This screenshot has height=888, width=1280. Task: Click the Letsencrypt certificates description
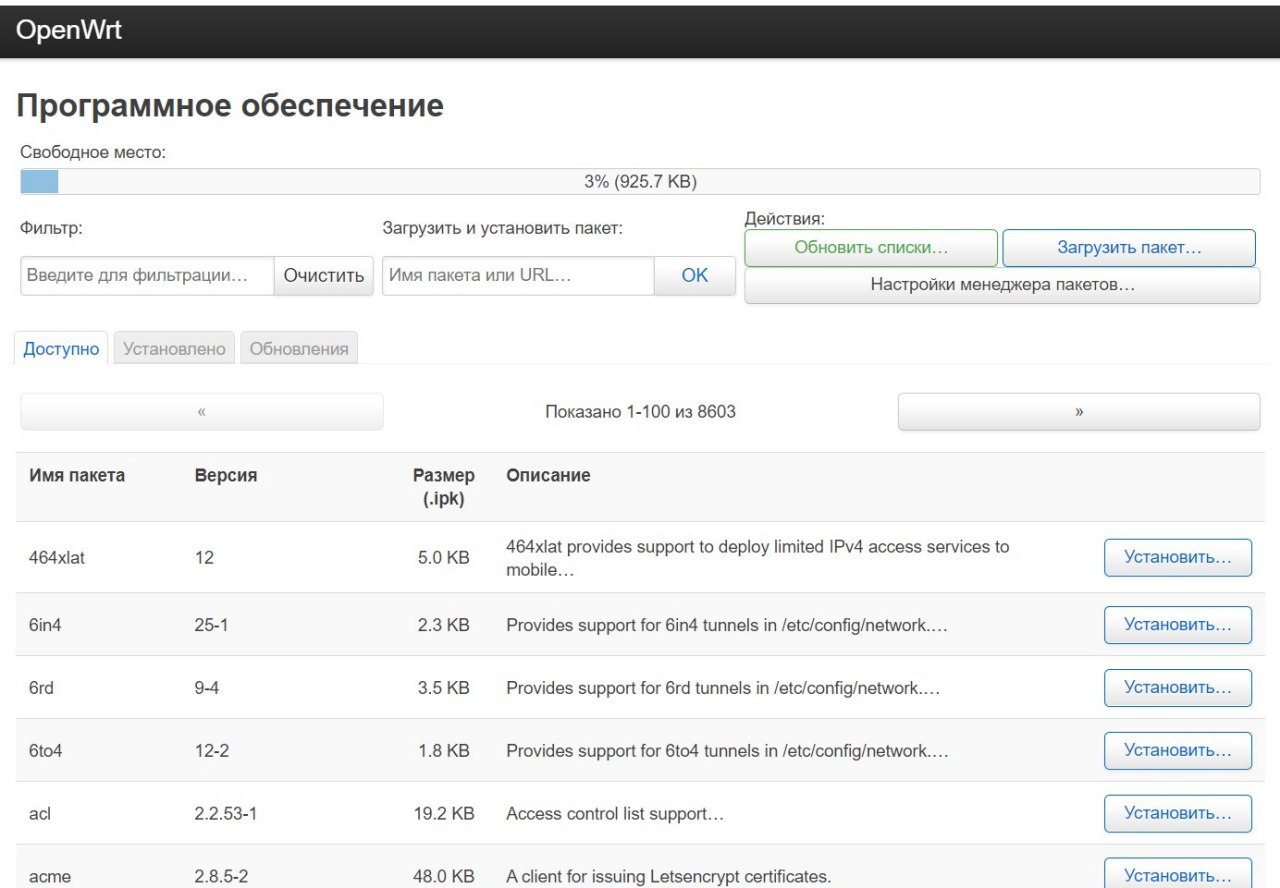(x=669, y=877)
